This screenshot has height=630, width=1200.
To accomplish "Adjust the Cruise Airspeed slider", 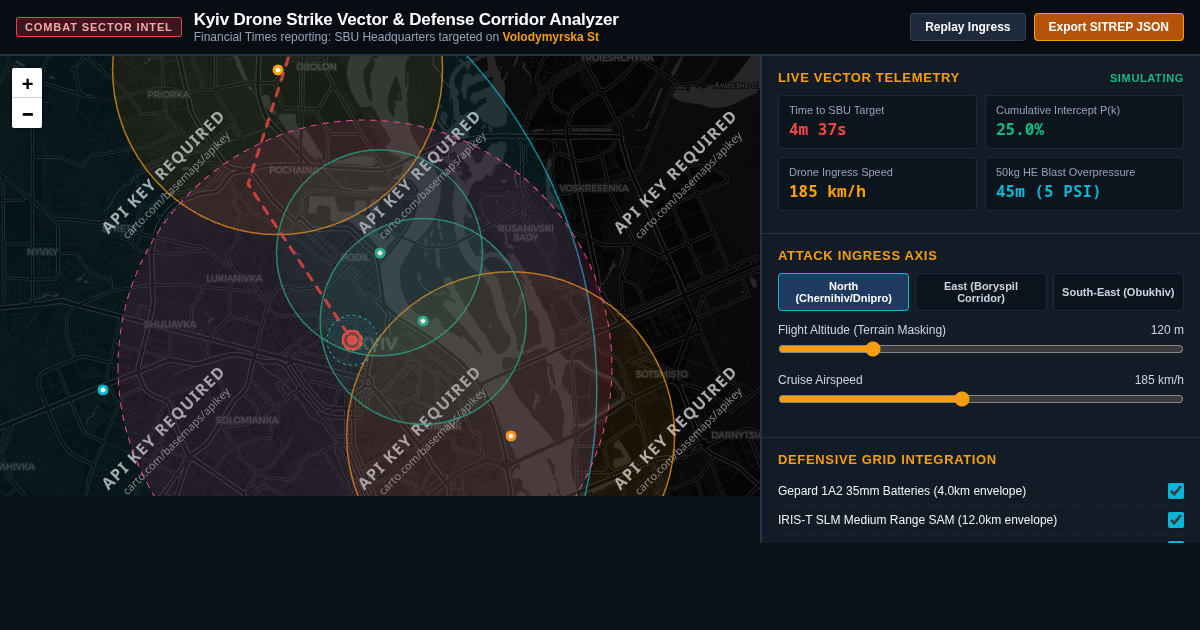I will pyautogui.click(x=980, y=399).
